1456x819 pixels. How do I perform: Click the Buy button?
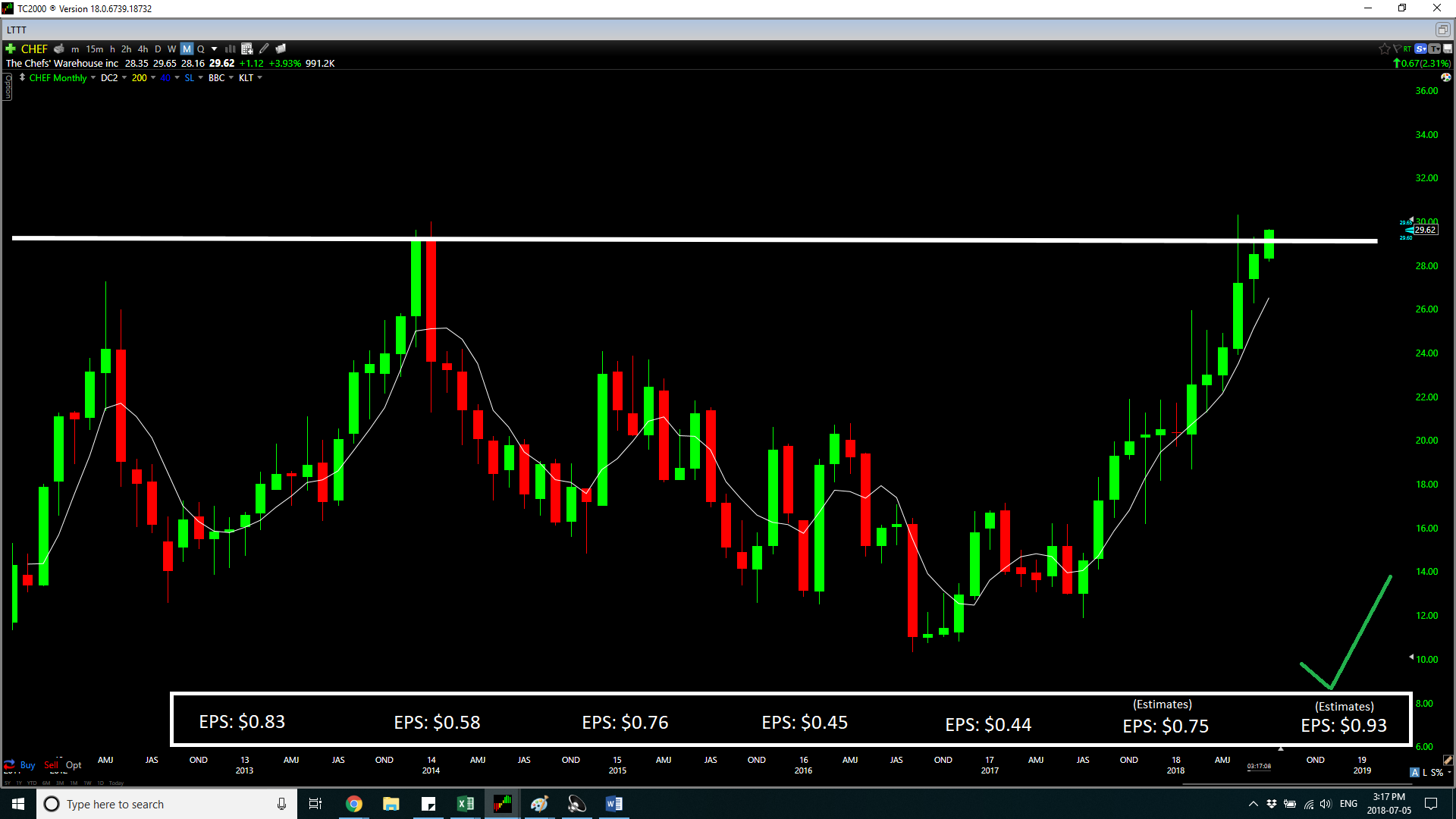pos(27,765)
